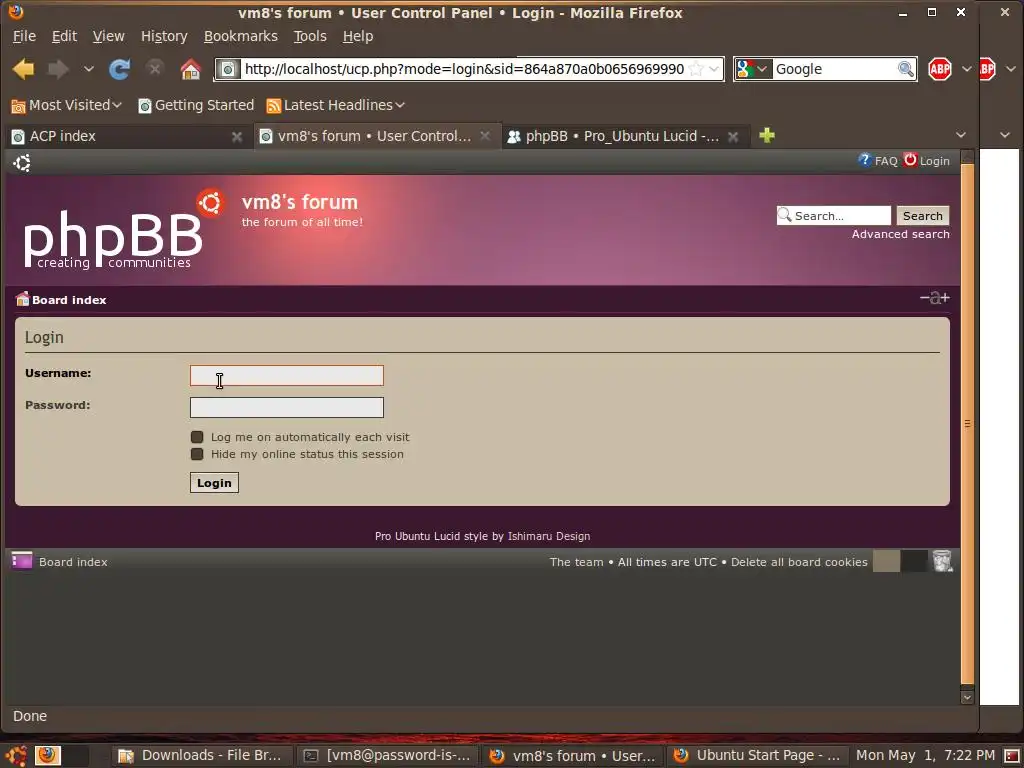Focus the Username input field

pyautogui.click(x=287, y=376)
